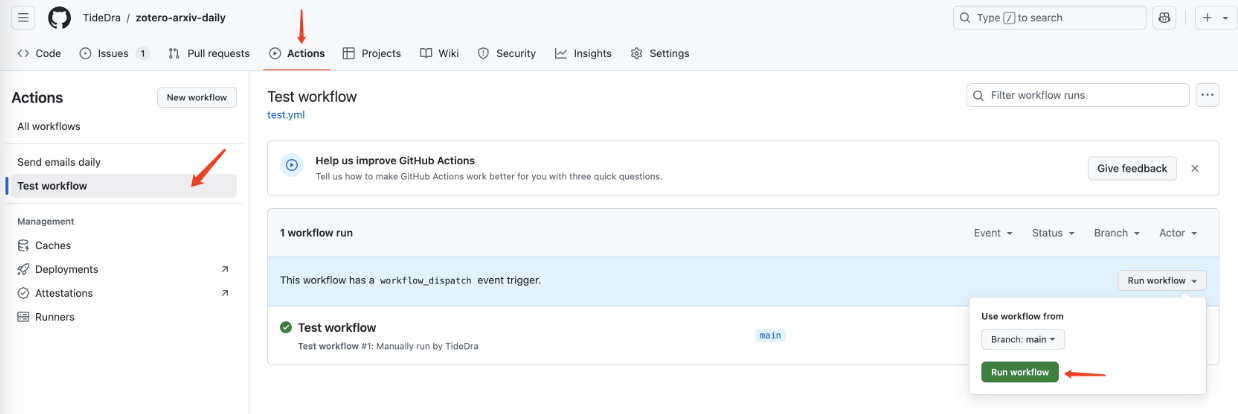Screen dimensions: 1238x414
Task: Click the Issues circle icon
Action: (x=86, y=53)
